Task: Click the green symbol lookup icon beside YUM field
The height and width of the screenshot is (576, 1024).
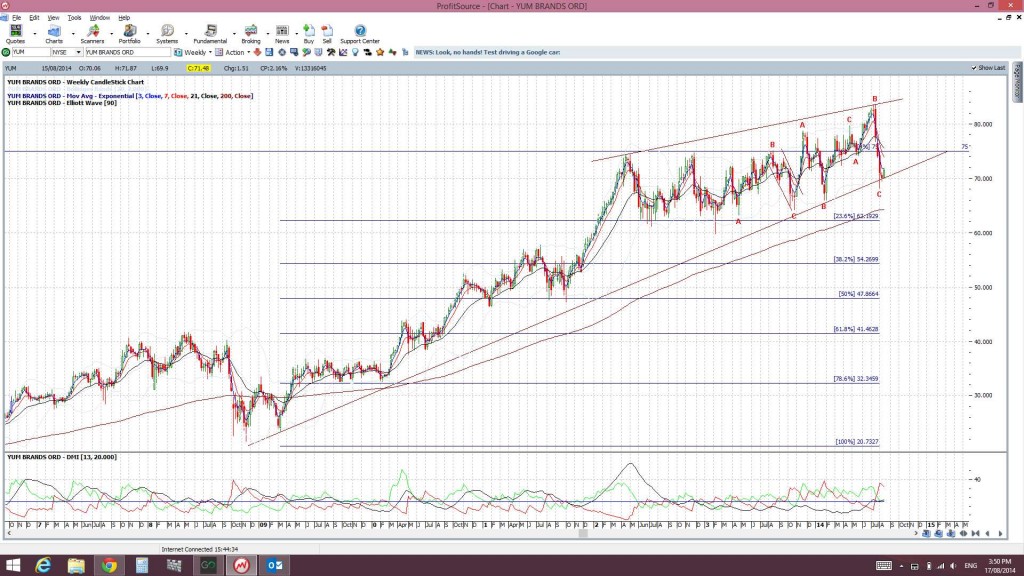Action: (x=6, y=52)
